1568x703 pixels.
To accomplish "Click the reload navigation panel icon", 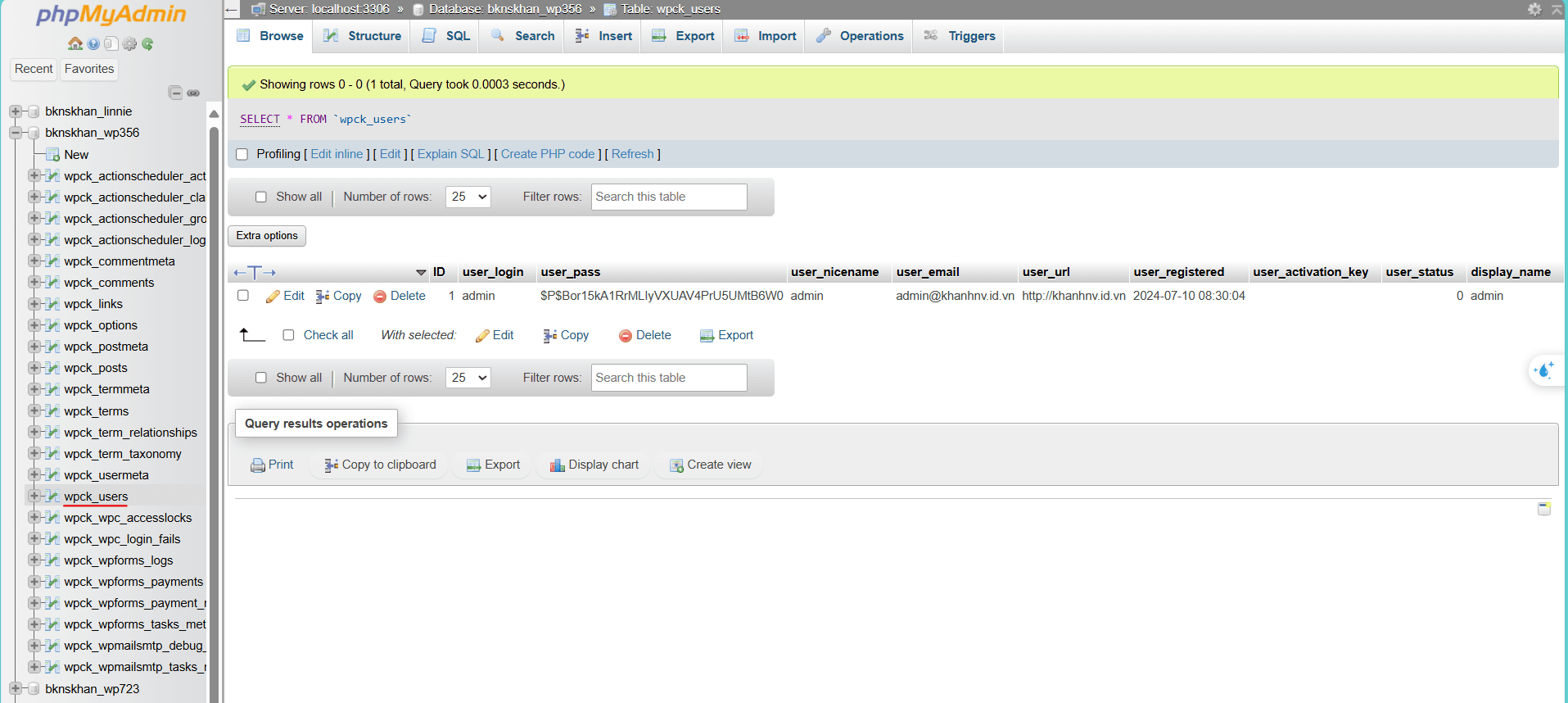I will [147, 43].
